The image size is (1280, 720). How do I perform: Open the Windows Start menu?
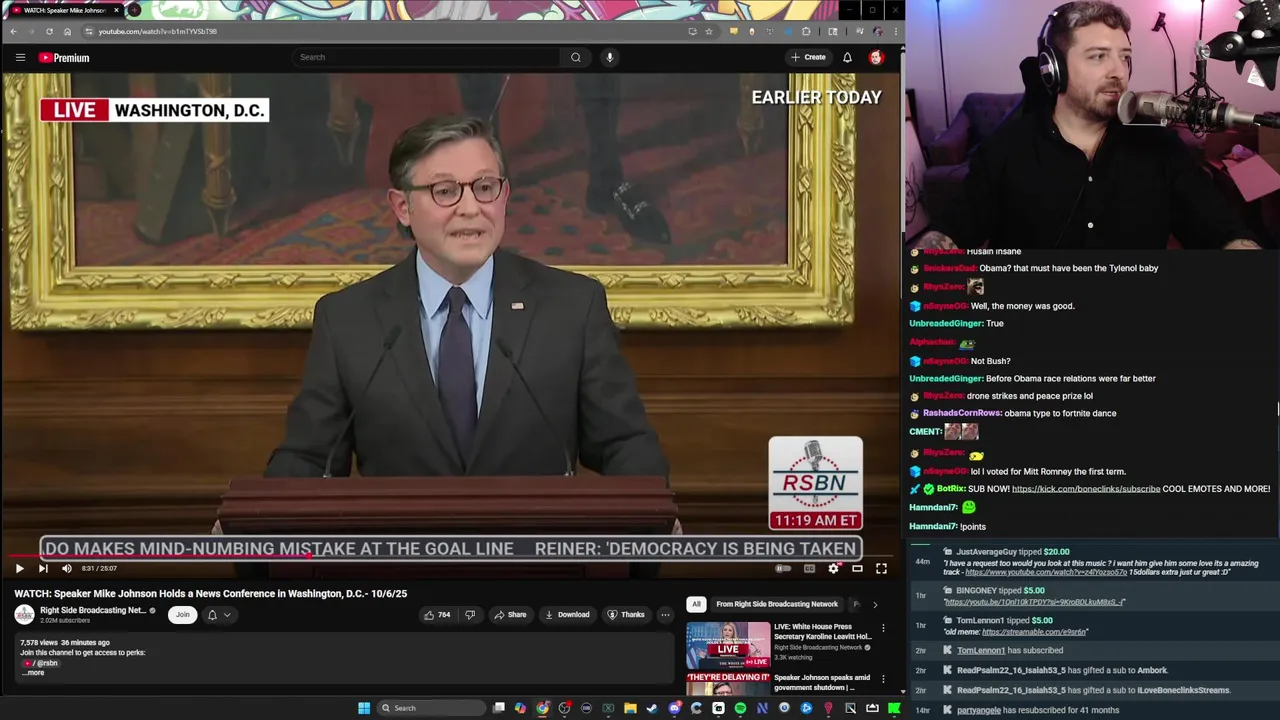click(x=364, y=708)
